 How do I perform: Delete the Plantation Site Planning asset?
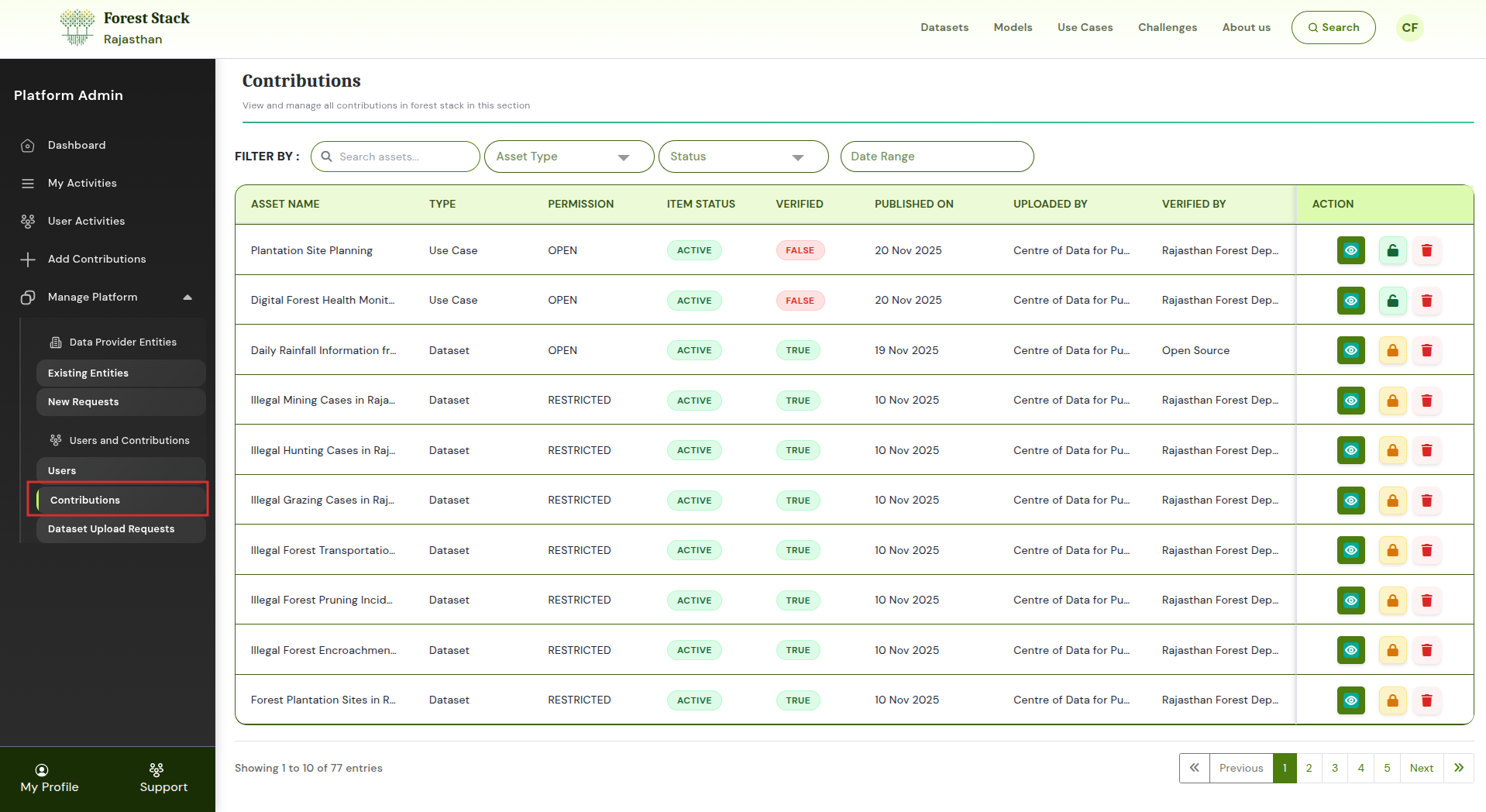1426,250
